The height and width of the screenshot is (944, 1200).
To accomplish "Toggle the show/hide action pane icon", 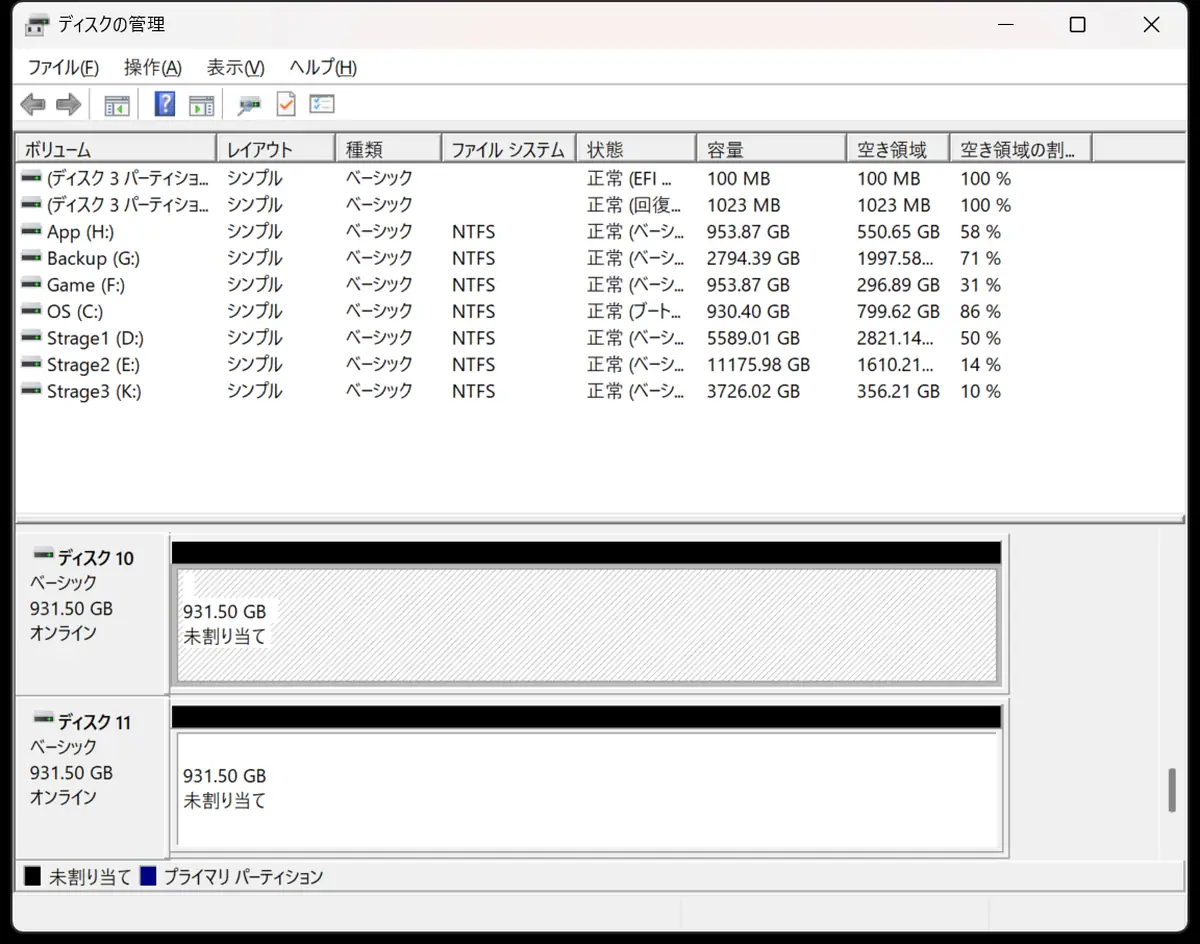I will tap(202, 104).
